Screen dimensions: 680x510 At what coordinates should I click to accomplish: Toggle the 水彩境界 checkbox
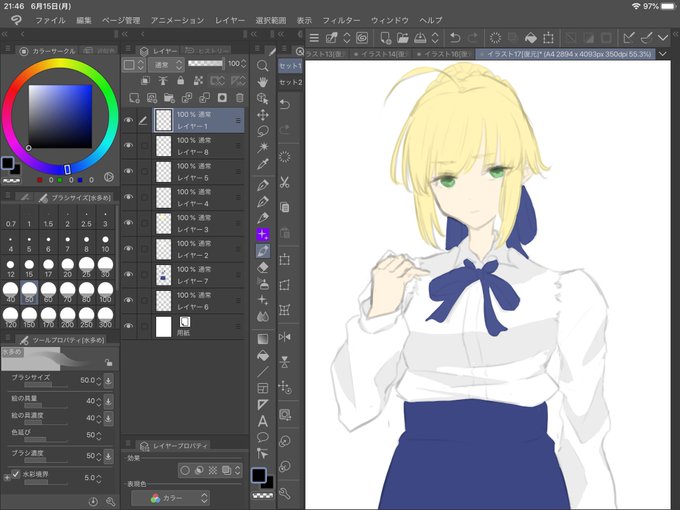[16, 474]
